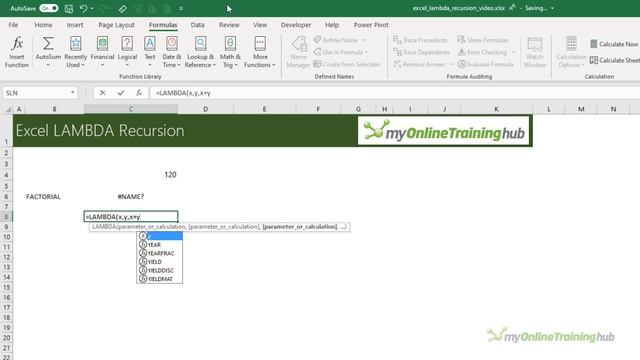Open the Financial functions library
The width and height of the screenshot is (640, 360).
click(x=102, y=51)
